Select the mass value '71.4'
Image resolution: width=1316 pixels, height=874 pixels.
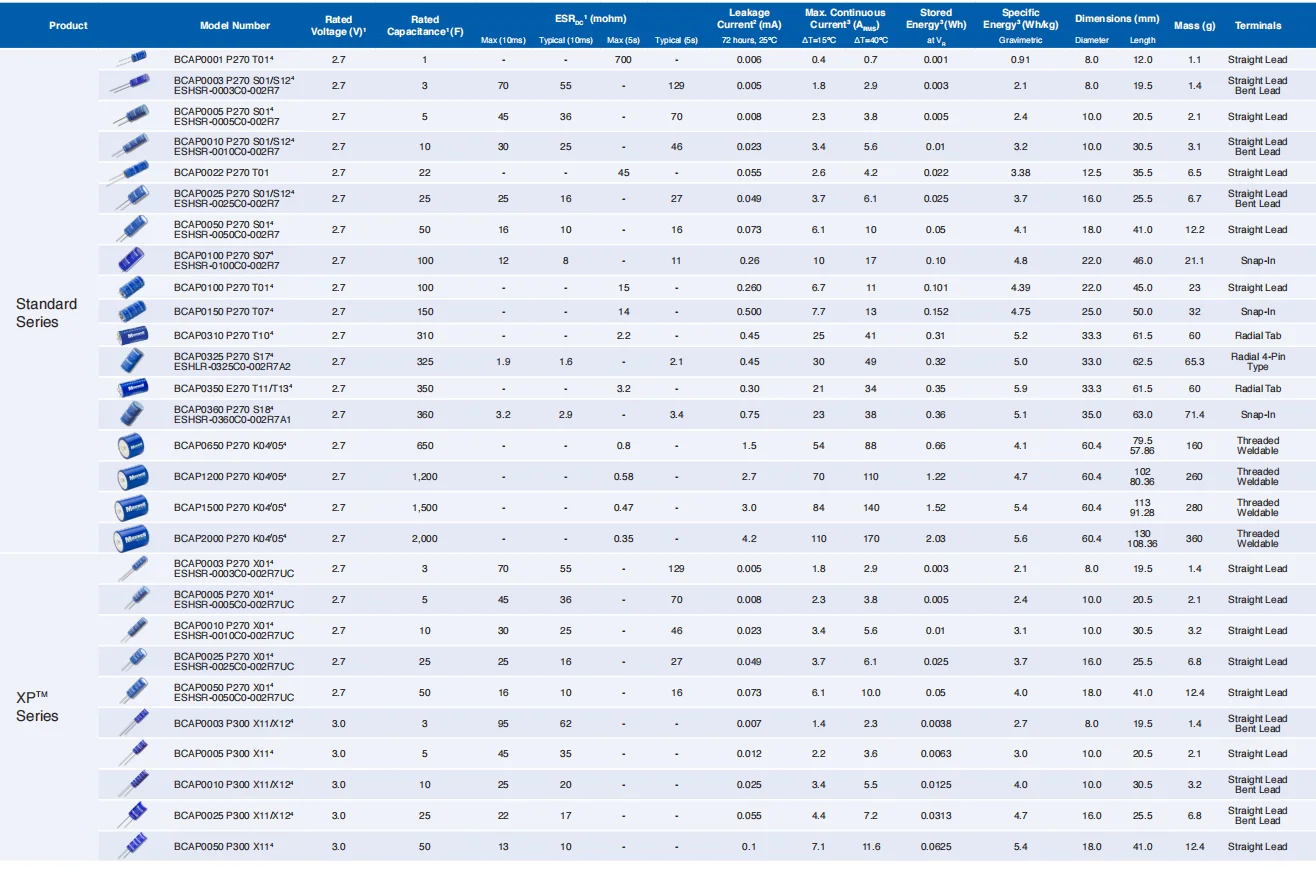pyautogui.click(x=1194, y=415)
